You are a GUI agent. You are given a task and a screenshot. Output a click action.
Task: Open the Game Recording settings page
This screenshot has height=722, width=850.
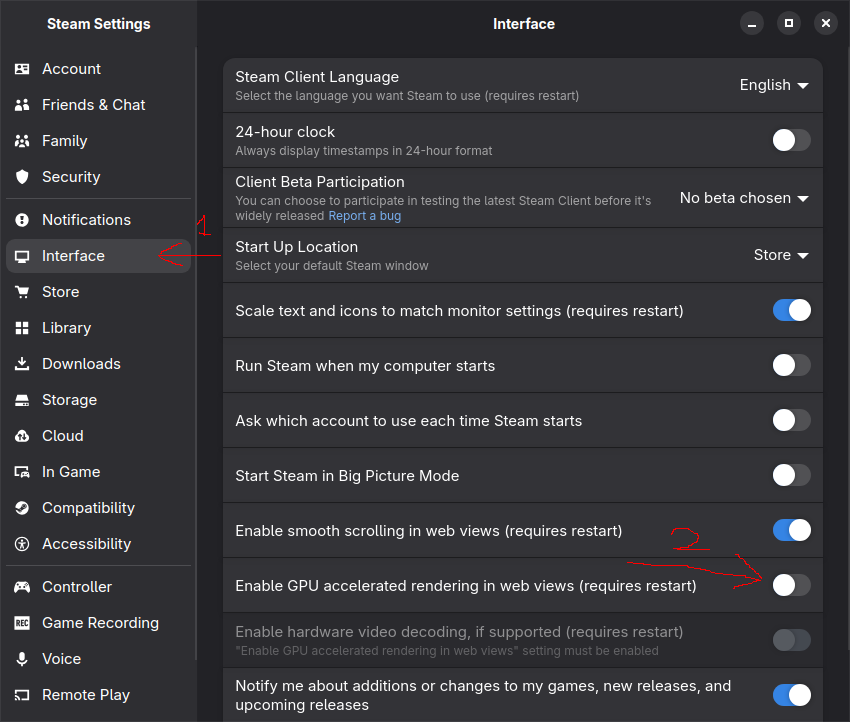100,623
